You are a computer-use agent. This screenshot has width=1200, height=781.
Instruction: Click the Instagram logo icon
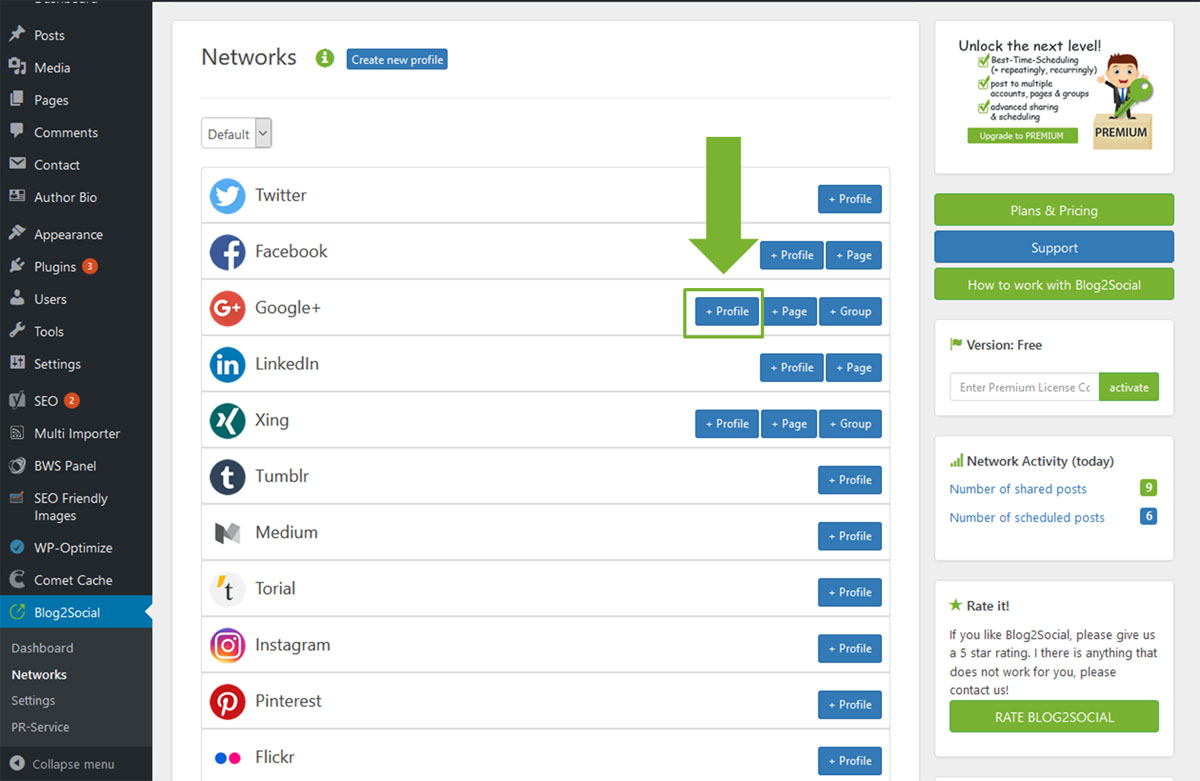coord(227,645)
